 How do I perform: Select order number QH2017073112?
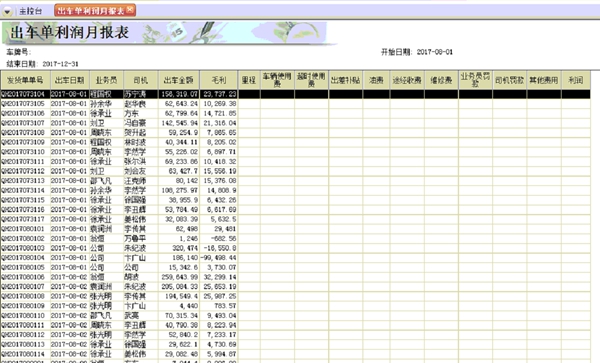tap(23, 171)
